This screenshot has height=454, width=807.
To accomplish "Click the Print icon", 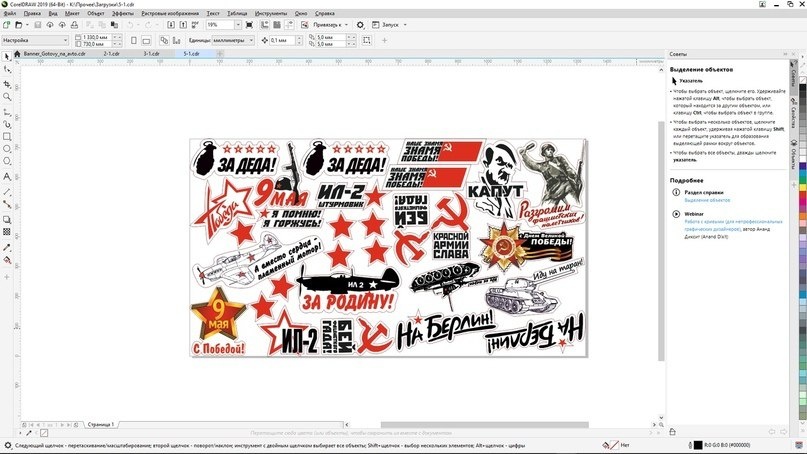I will [x=75, y=25].
